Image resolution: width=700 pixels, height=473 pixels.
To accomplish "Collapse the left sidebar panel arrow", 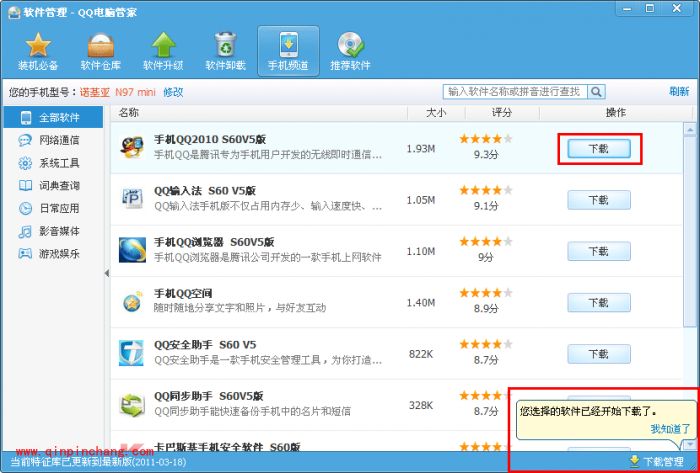I will tap(106, 273).
